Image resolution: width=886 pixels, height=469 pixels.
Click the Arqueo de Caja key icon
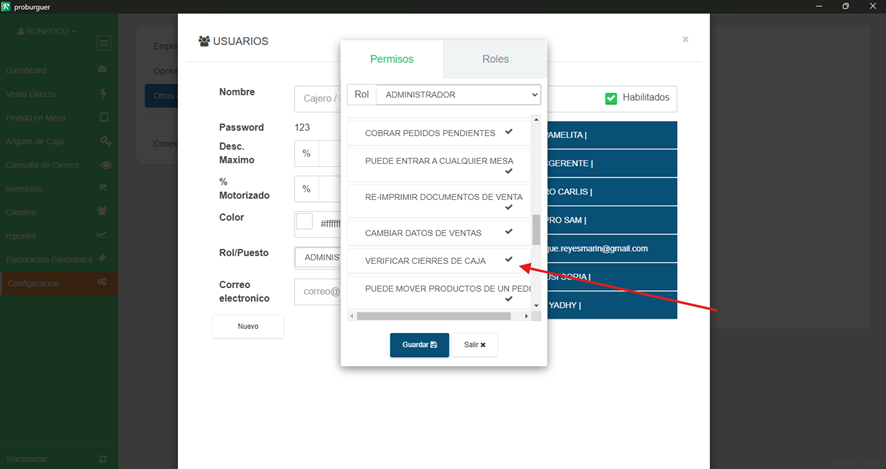tap(106, 141)
